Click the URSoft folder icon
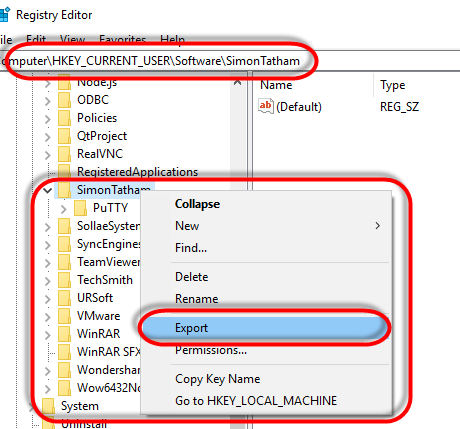The image size is (460, 429). tap(64, 298)
